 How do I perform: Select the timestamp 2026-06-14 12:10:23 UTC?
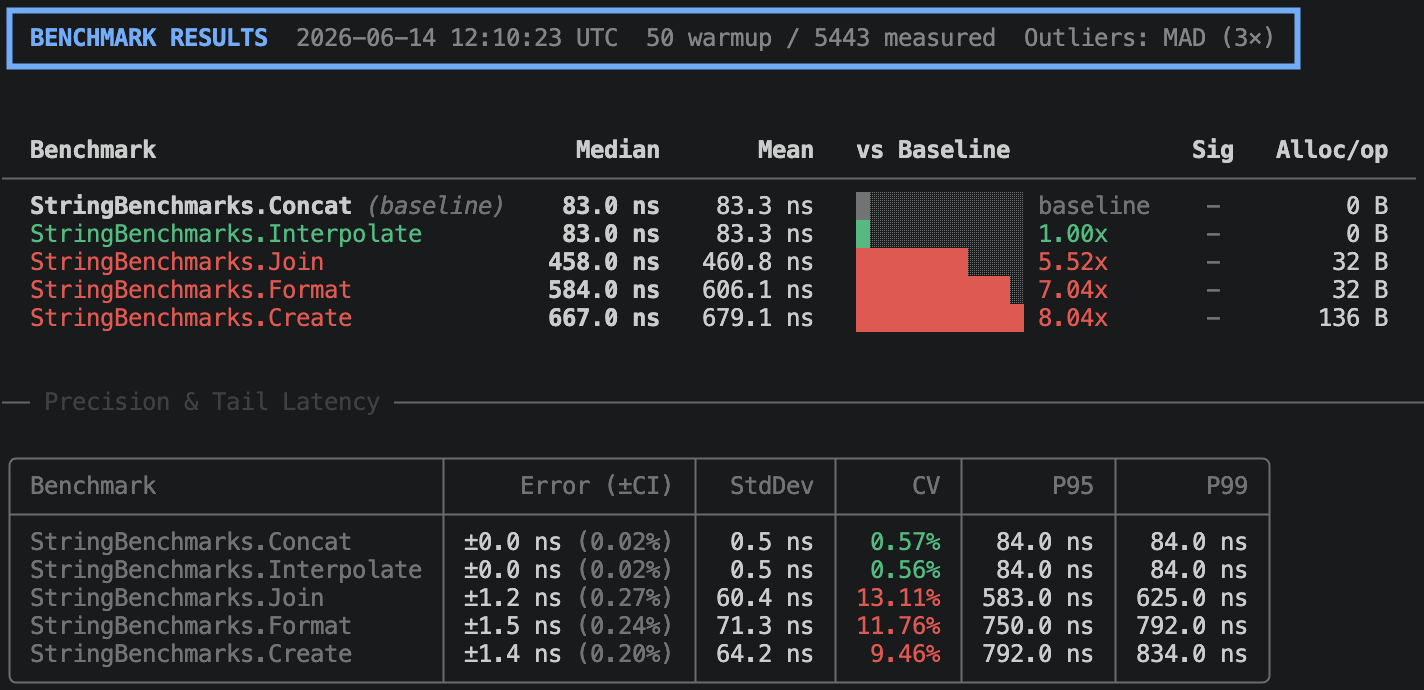coord(457,38)
